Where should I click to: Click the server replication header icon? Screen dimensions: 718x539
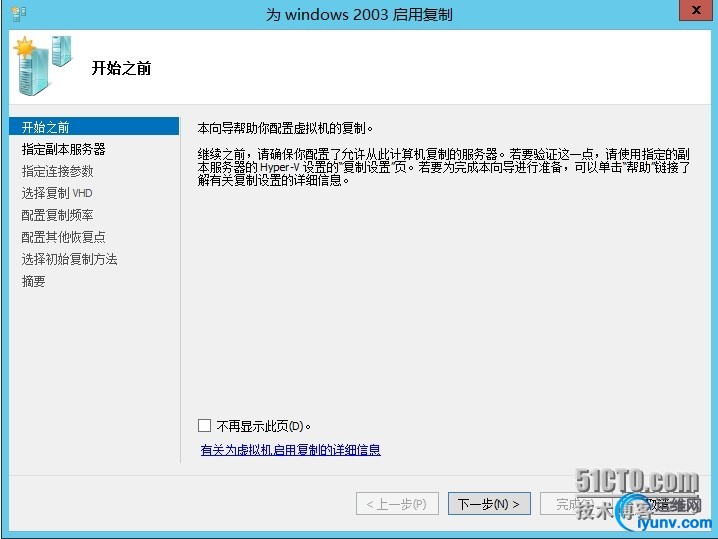point(44,66)
